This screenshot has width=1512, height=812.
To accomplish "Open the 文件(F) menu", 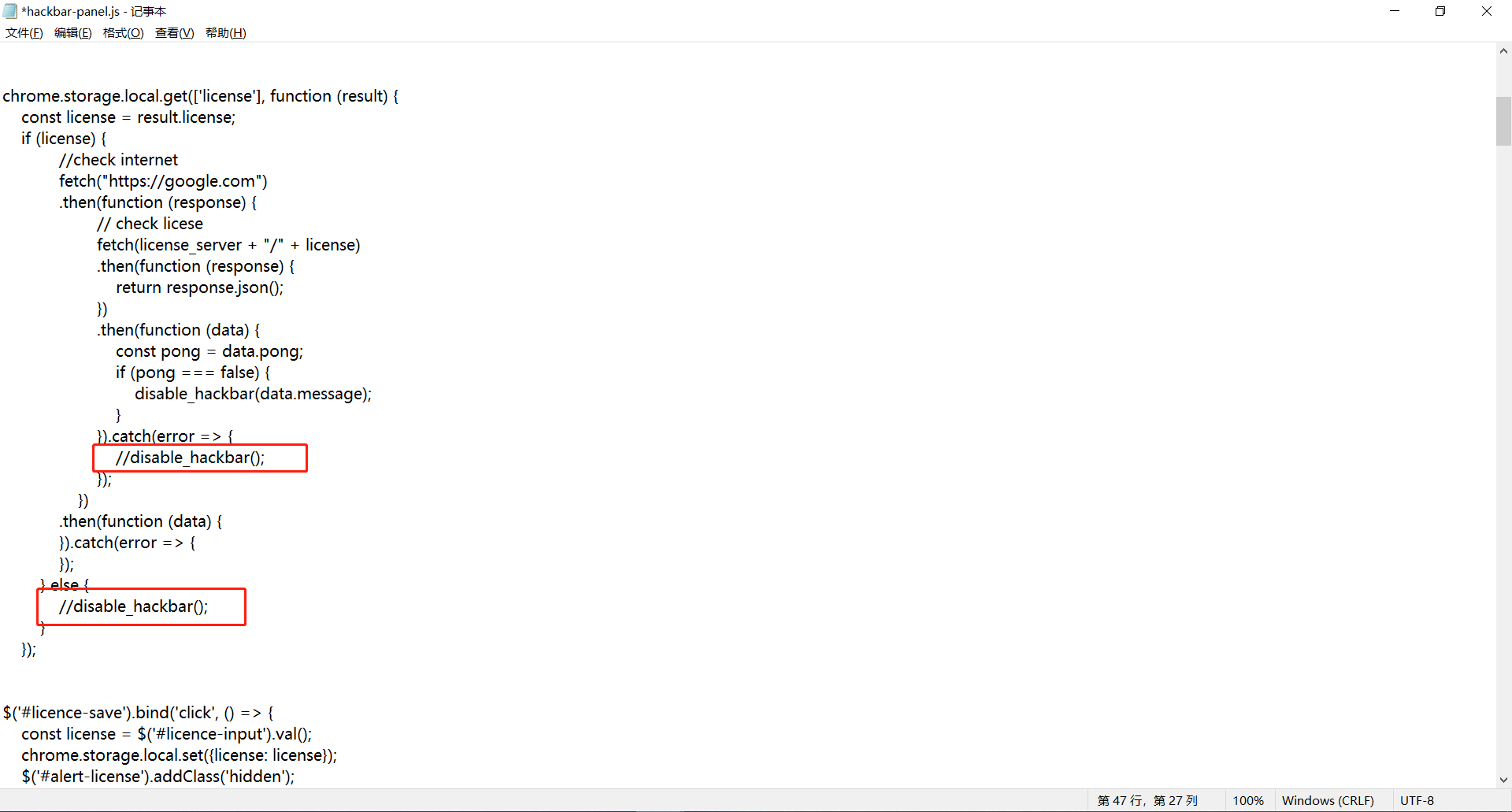I will click(x=24, y=32).
